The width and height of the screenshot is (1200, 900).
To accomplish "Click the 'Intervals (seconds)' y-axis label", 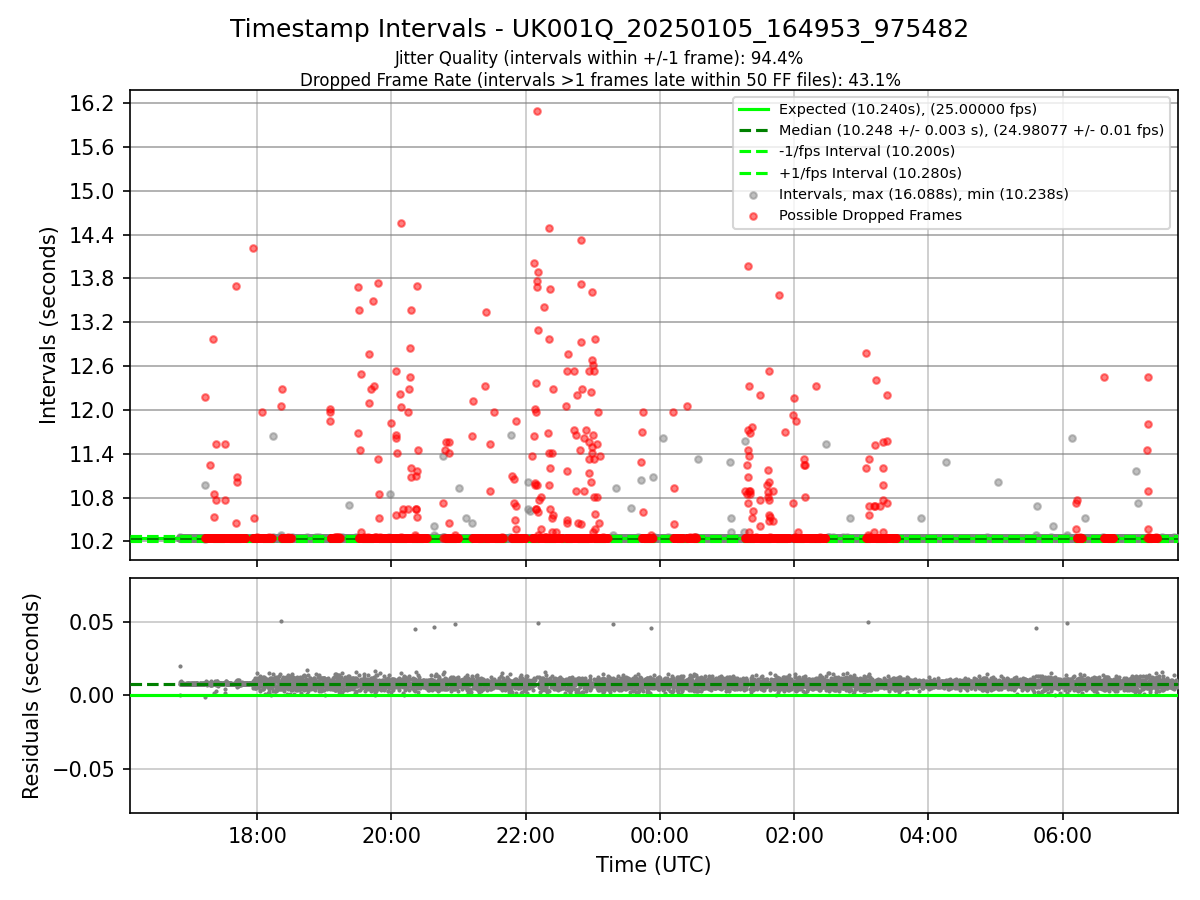I will click(x=49, y=325).
